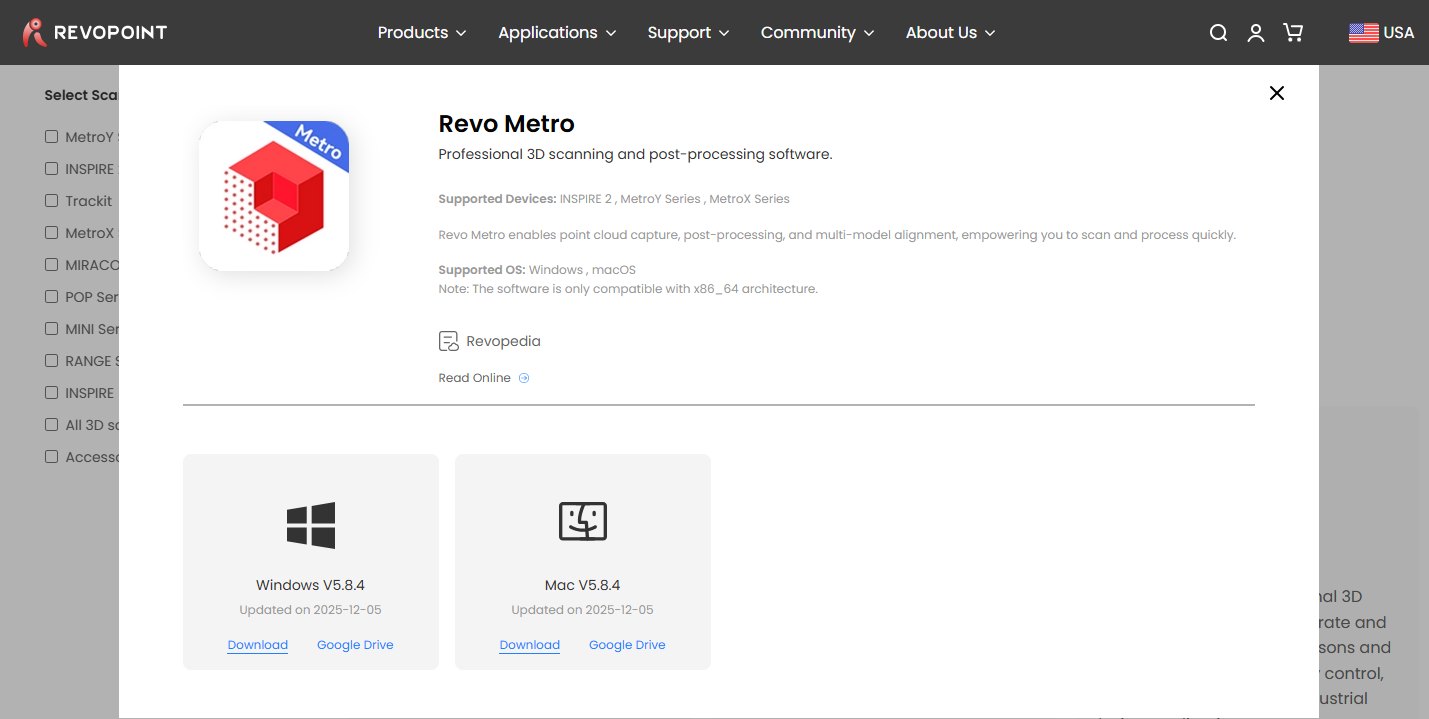1429x719 pixels.
Task: Expand the Support dropdown menu
Action: [x=688, y=33]
